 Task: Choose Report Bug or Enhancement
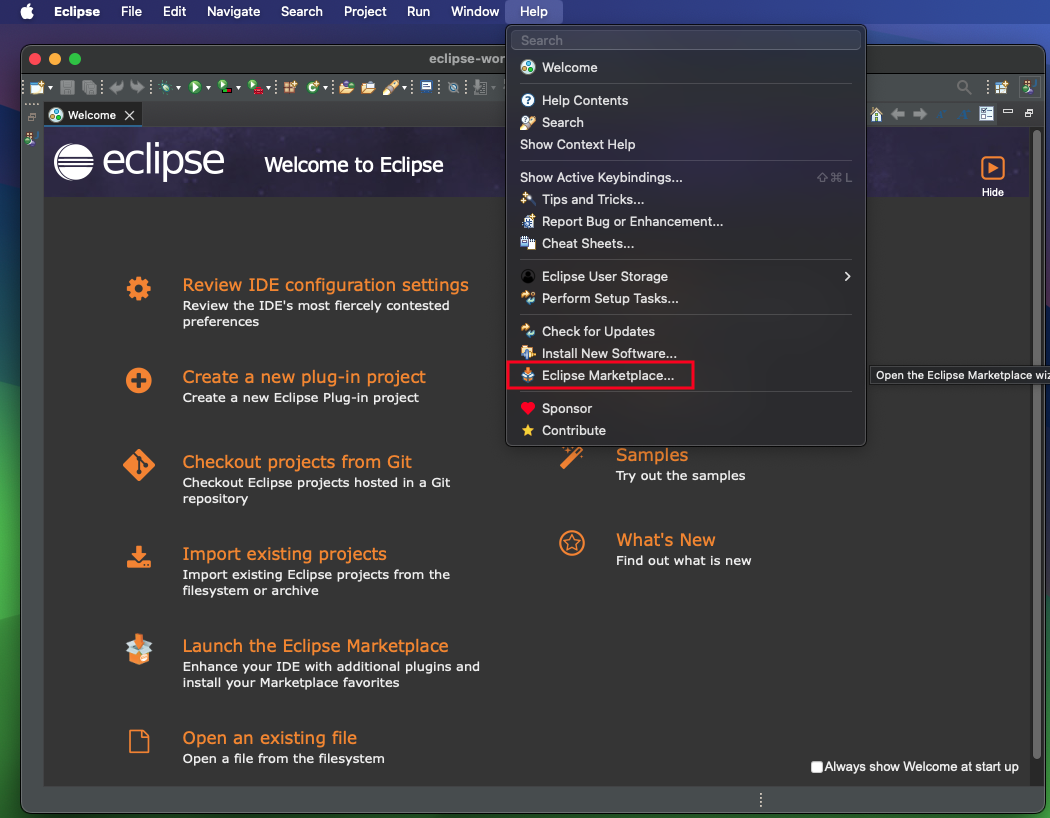[x=686, y=222]
